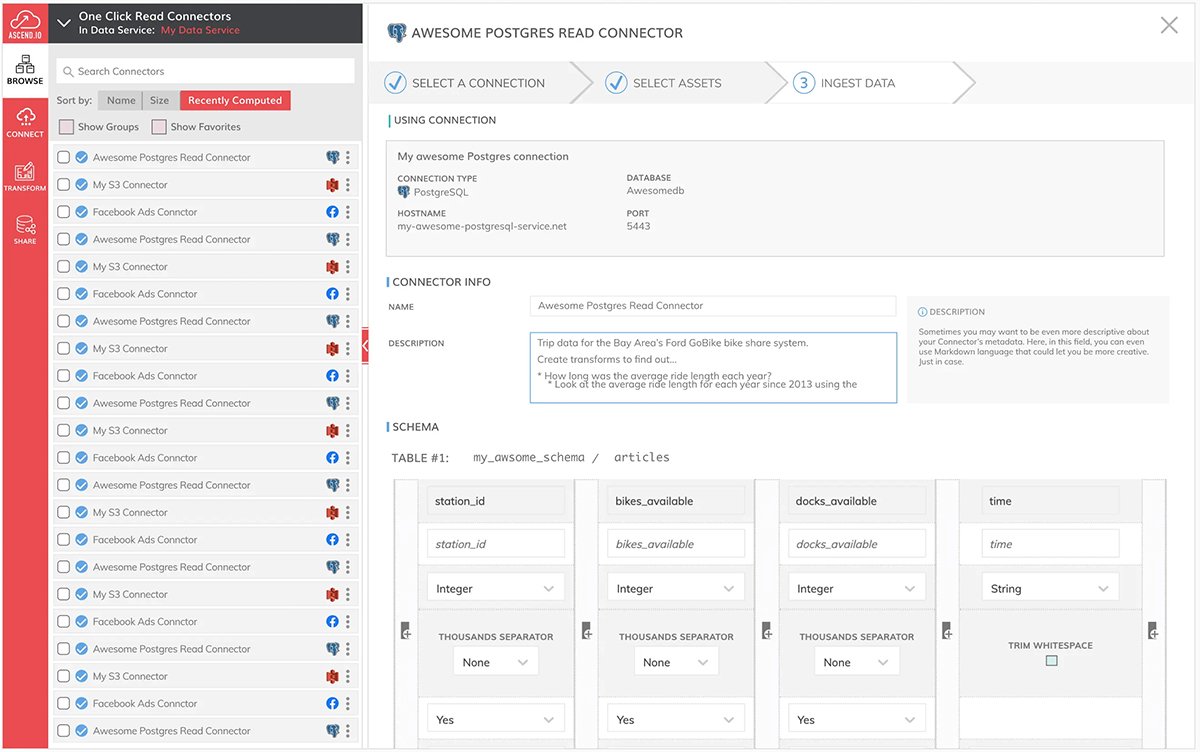Open the Ingest Data step
The width and height of the screenshot is (1200, 752).
click(x=856, y=83)
